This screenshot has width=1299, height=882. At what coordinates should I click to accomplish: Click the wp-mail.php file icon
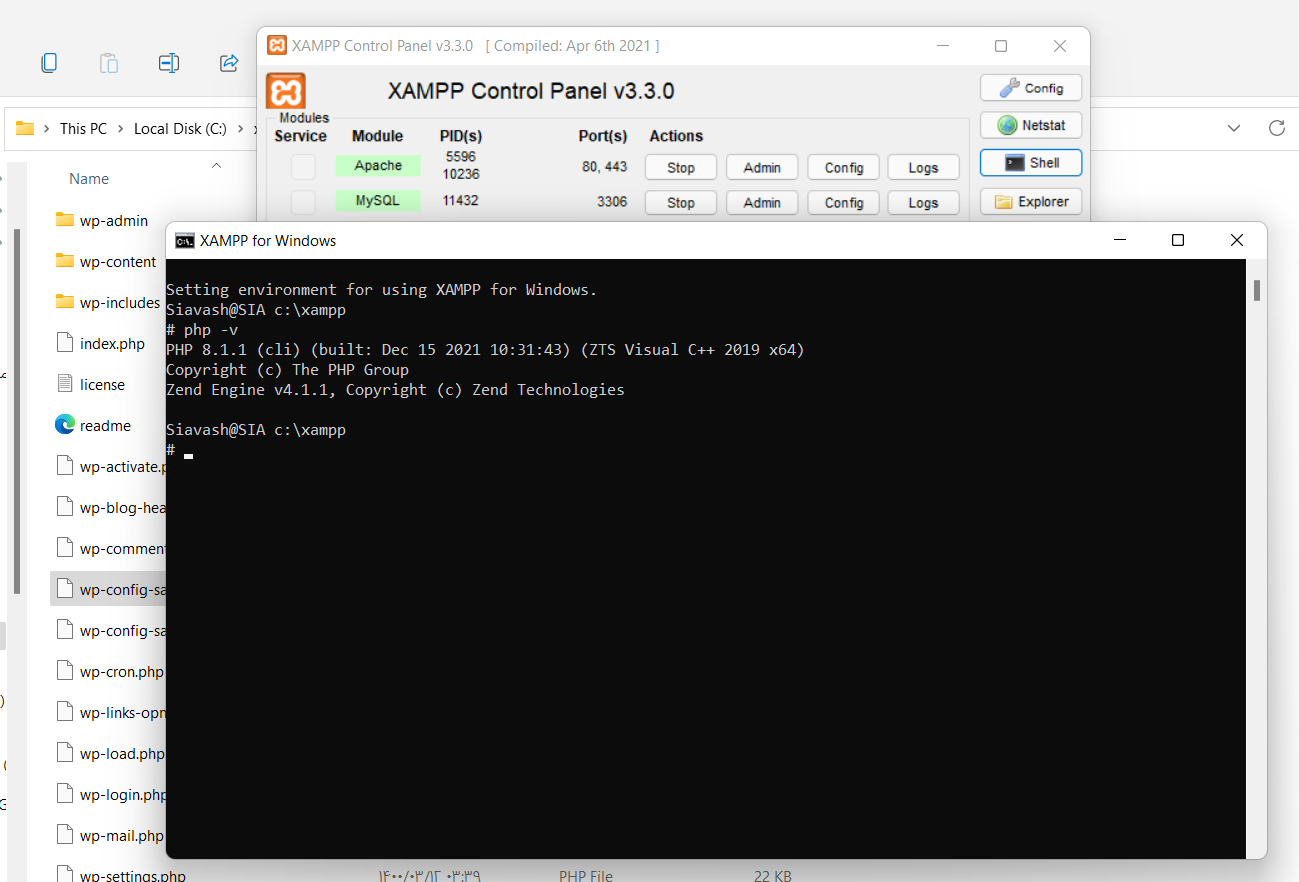pyautogui.click(x=65, y=835)
